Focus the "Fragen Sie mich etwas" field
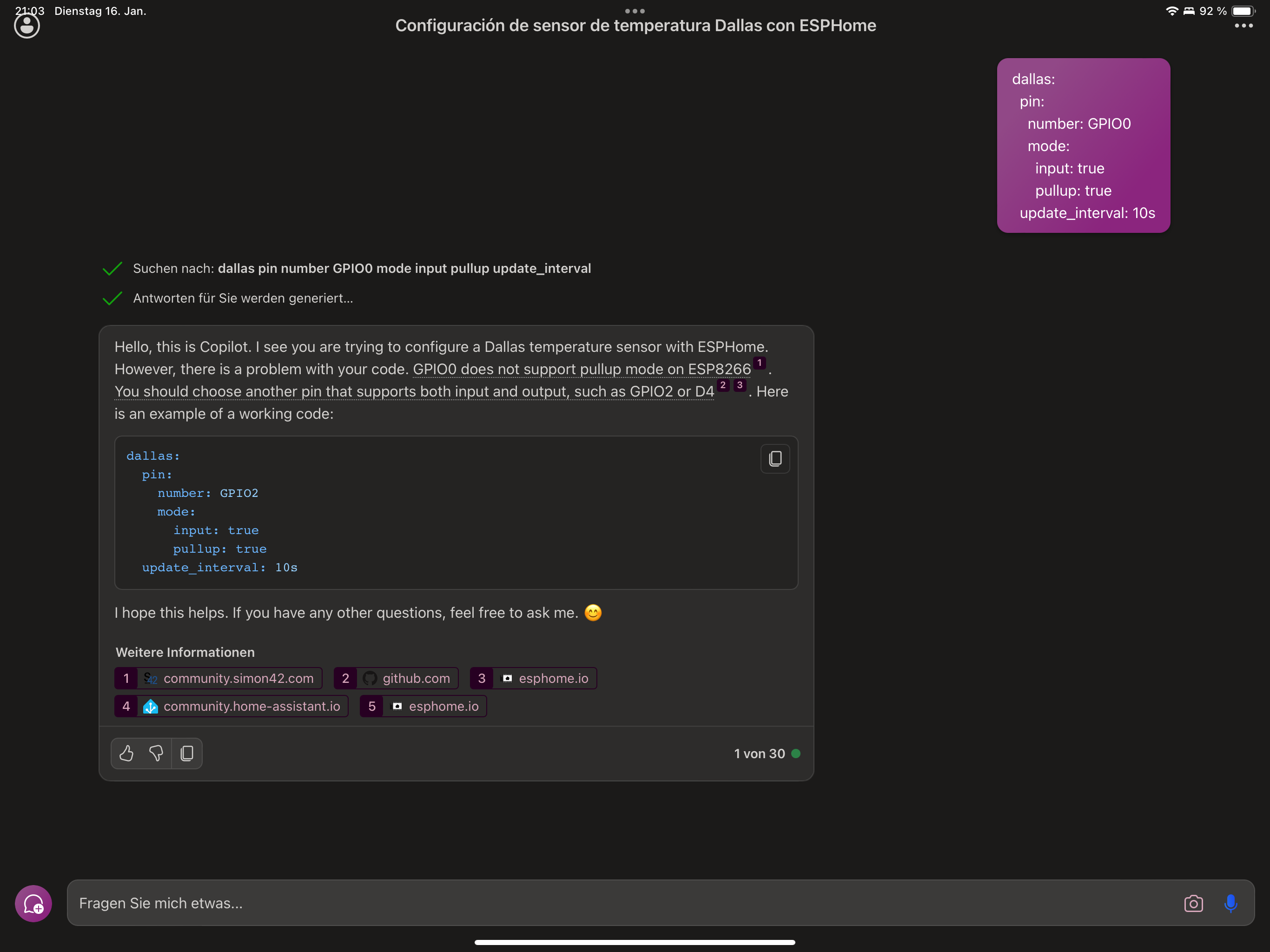The height and width of the screenshot is (952, 1270). 620,903
